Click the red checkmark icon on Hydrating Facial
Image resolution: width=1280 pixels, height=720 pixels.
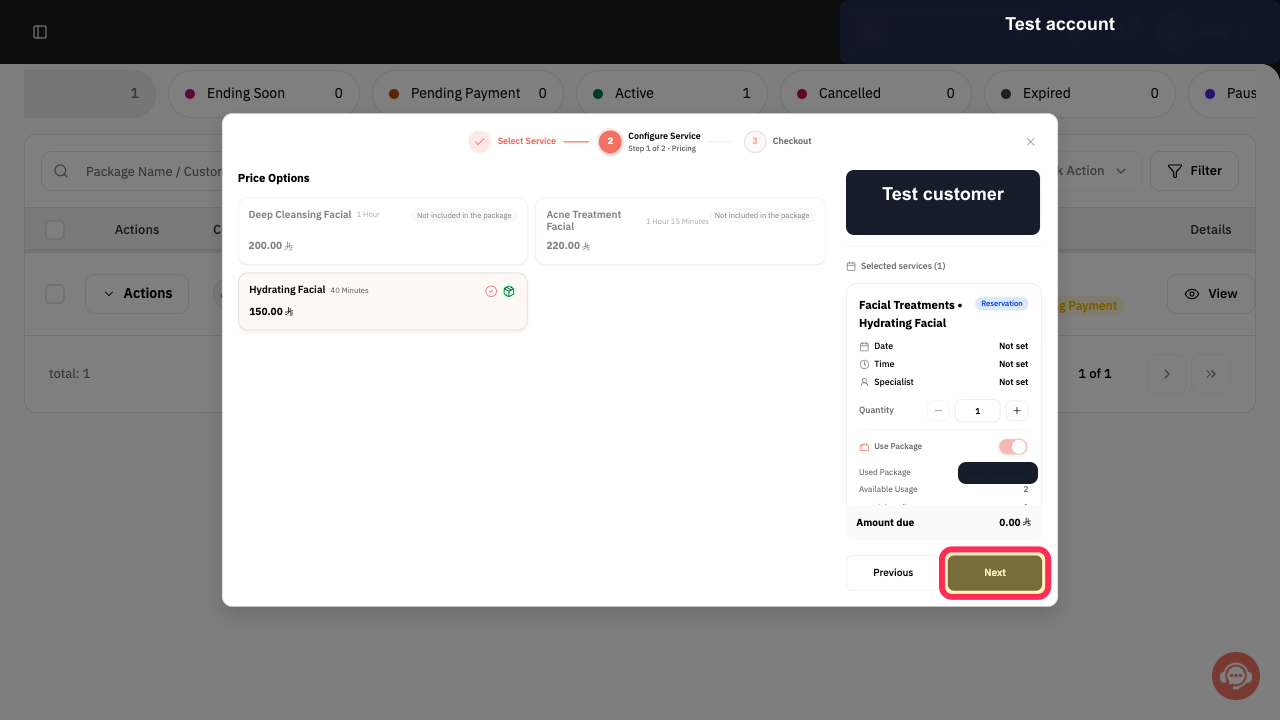[x=491, y=291]
